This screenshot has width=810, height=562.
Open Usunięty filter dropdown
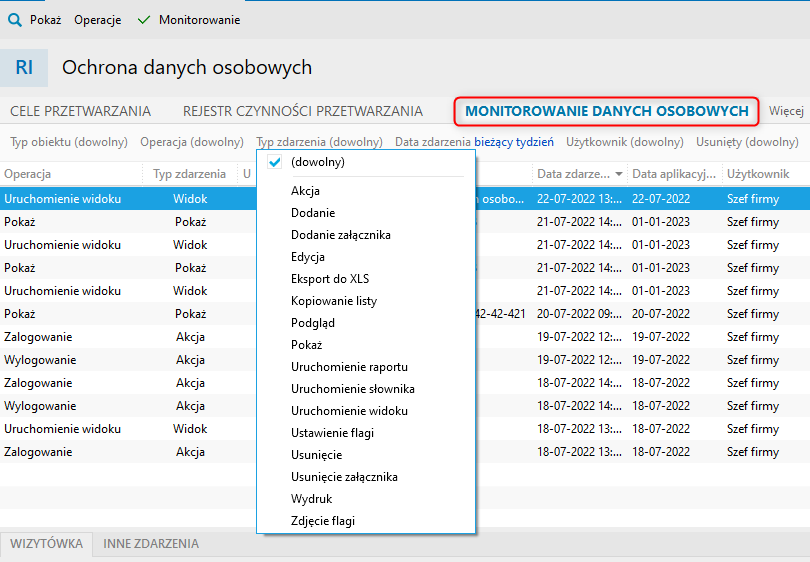[747, 142]
